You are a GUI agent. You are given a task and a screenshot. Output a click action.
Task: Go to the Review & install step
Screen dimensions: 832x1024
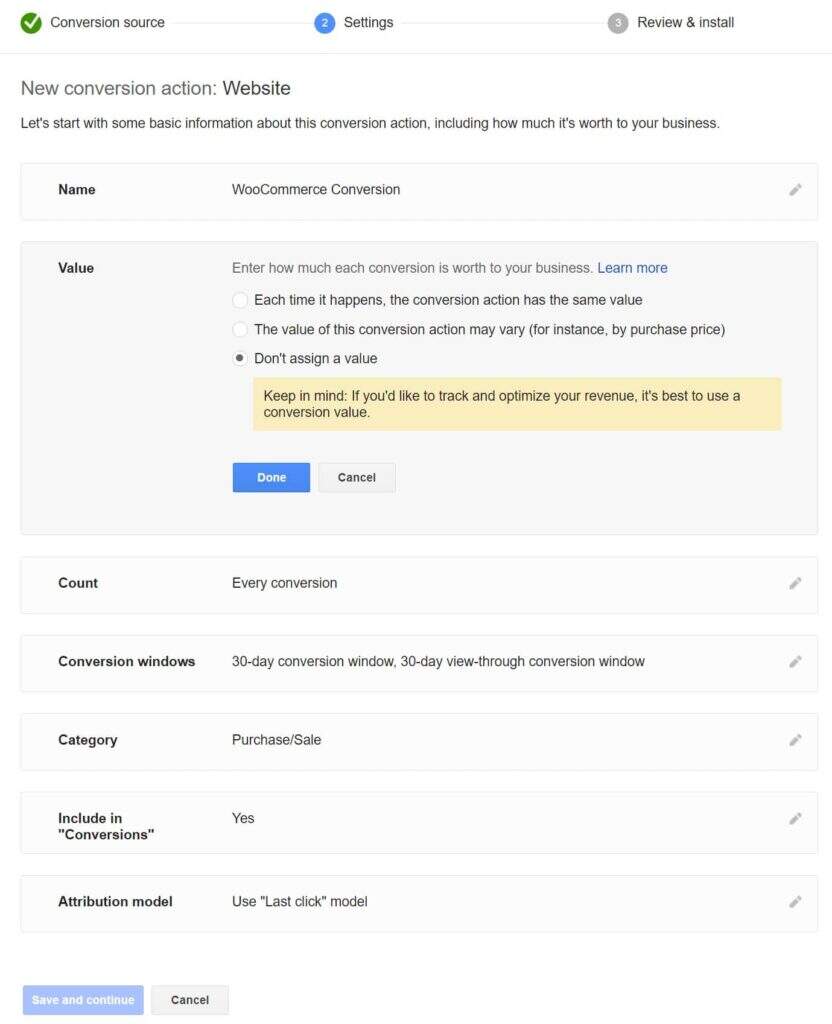click(685, 22)
